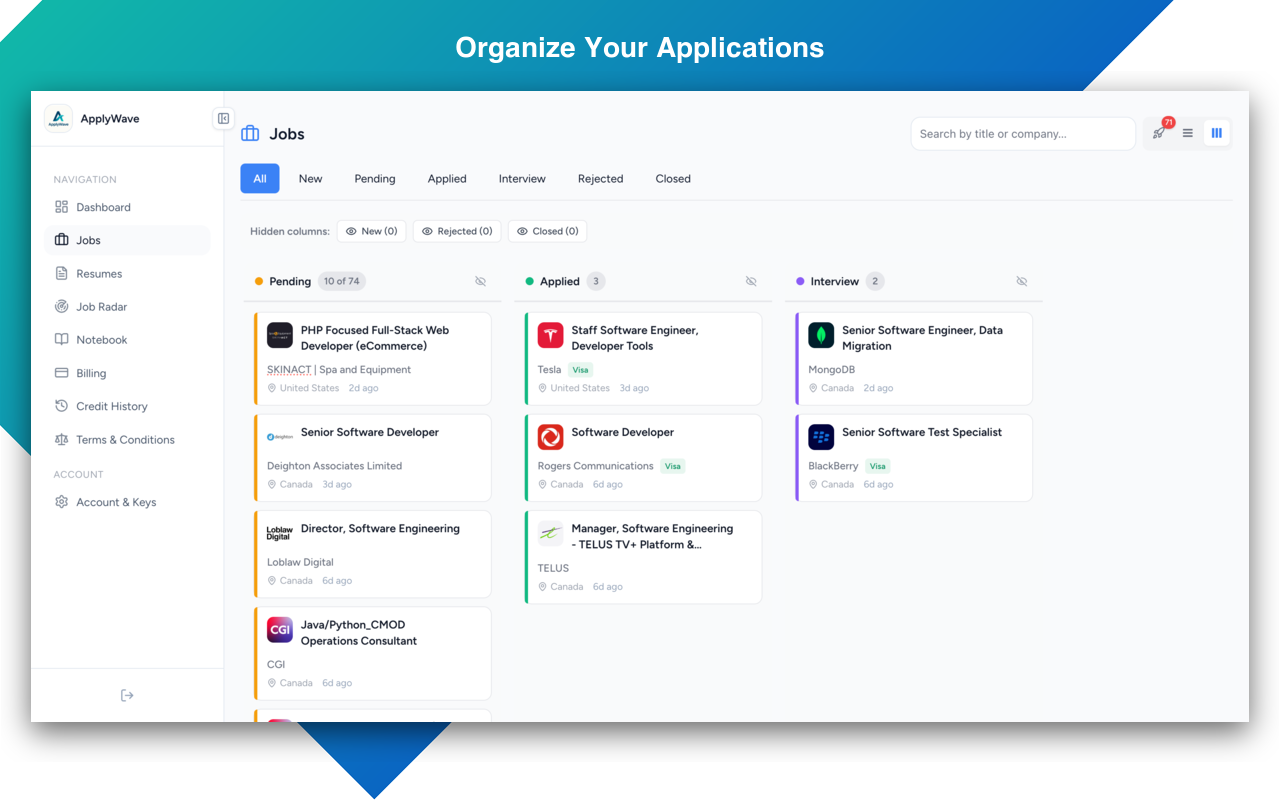Show the hidden Rejected (0) column
This screenshot has height=800, width=1280.
pos(457,231)
